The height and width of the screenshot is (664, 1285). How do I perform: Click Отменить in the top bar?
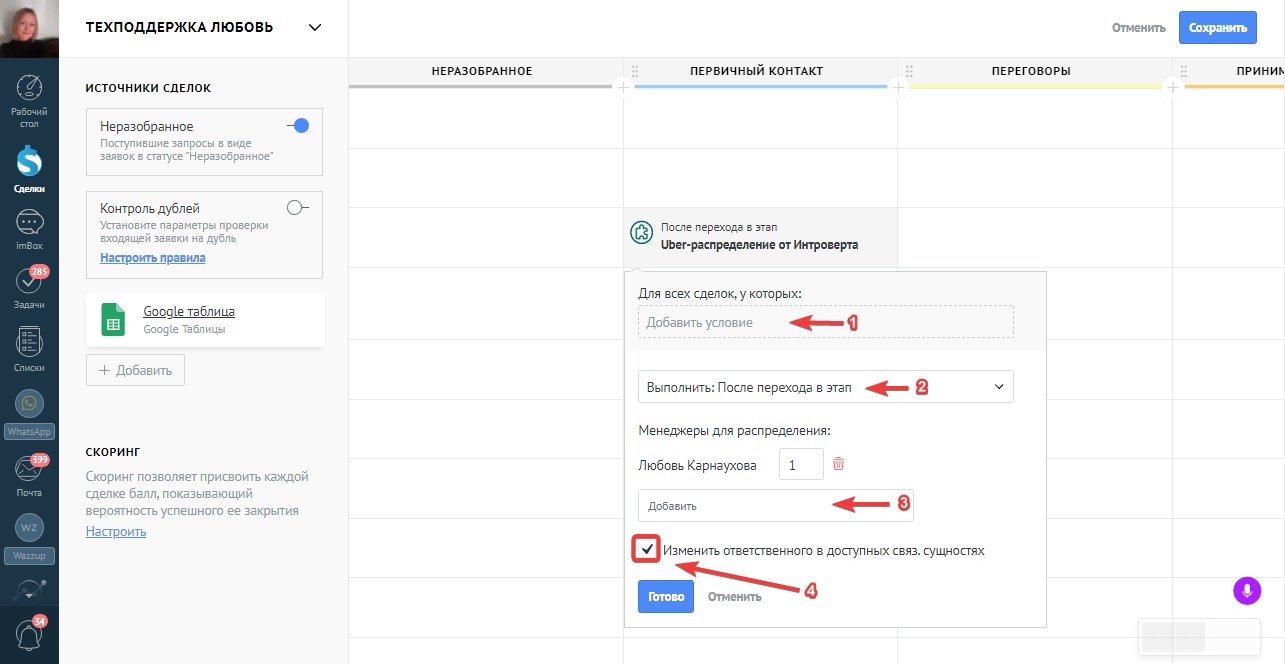point(1138,28)
